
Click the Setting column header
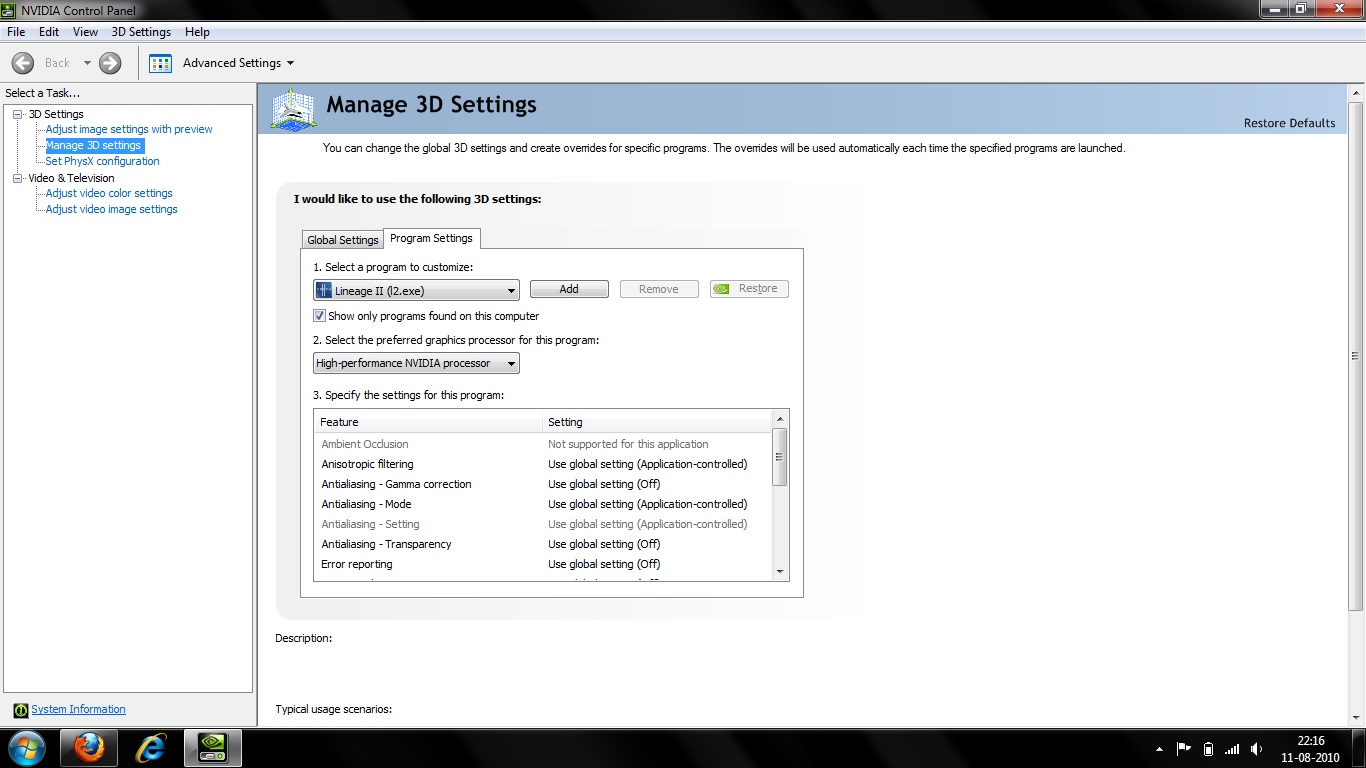click(657, 422)
